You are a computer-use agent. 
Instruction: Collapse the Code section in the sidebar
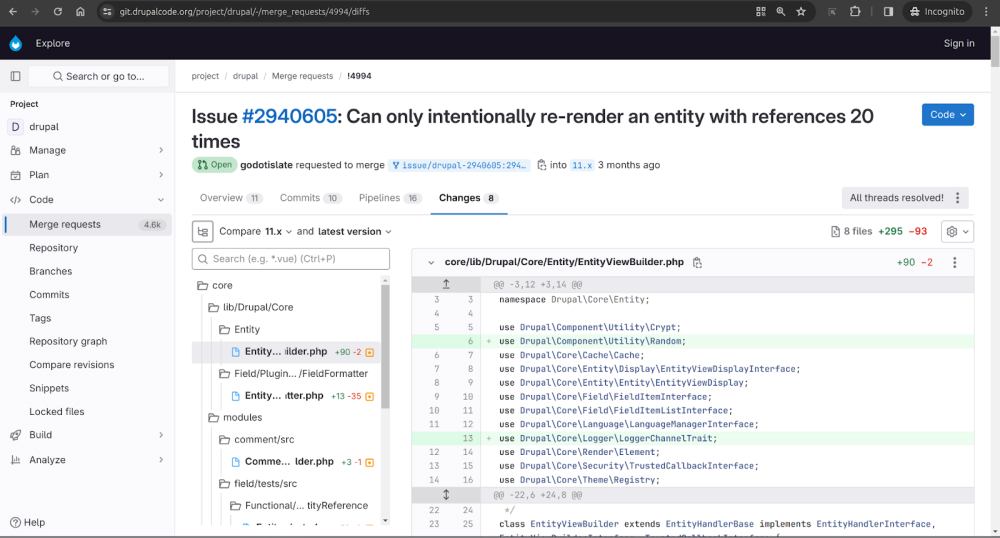[87, 200]
